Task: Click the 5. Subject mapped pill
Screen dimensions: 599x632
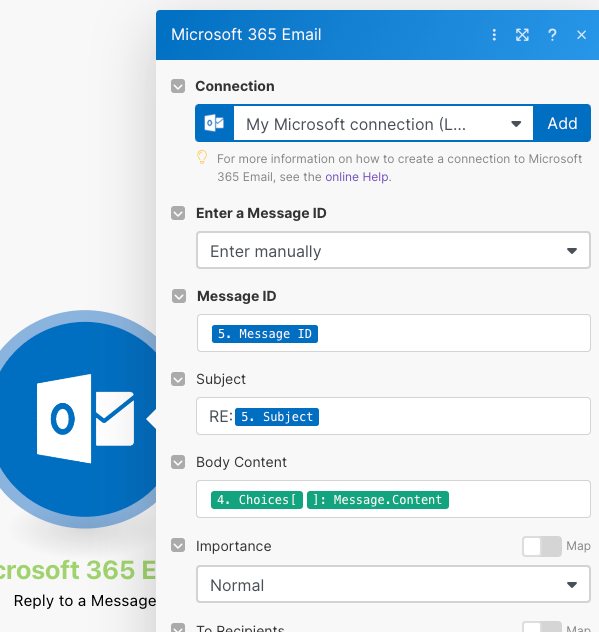Action: 277,417
